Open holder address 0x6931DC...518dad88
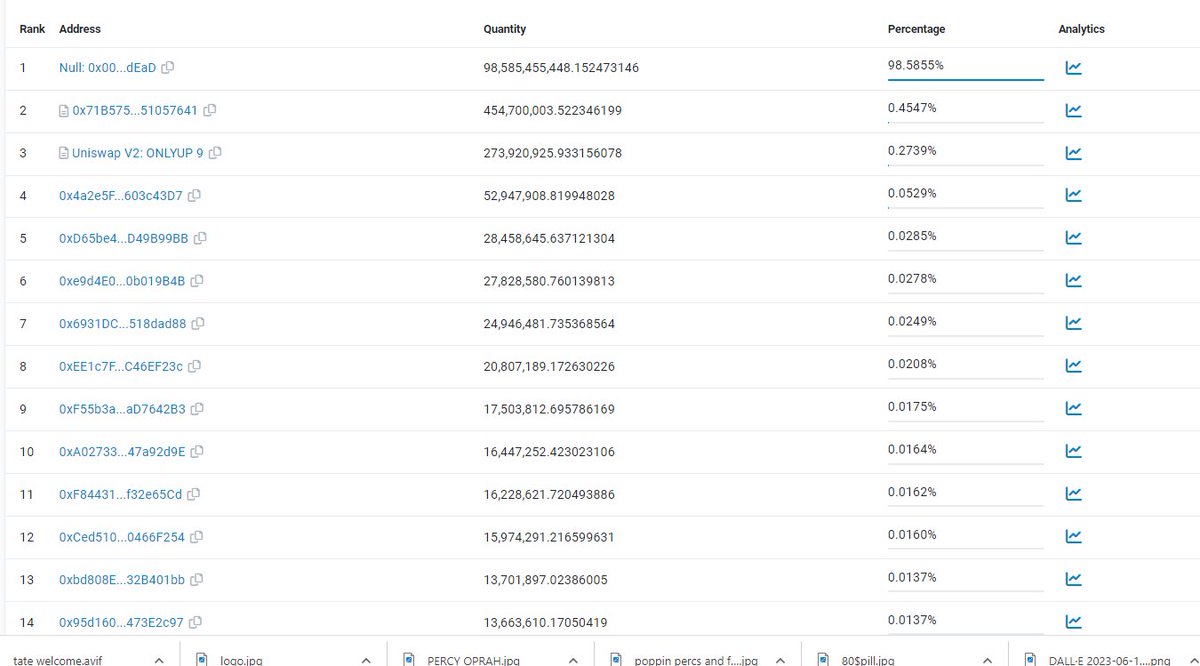 tap(123, 323)
